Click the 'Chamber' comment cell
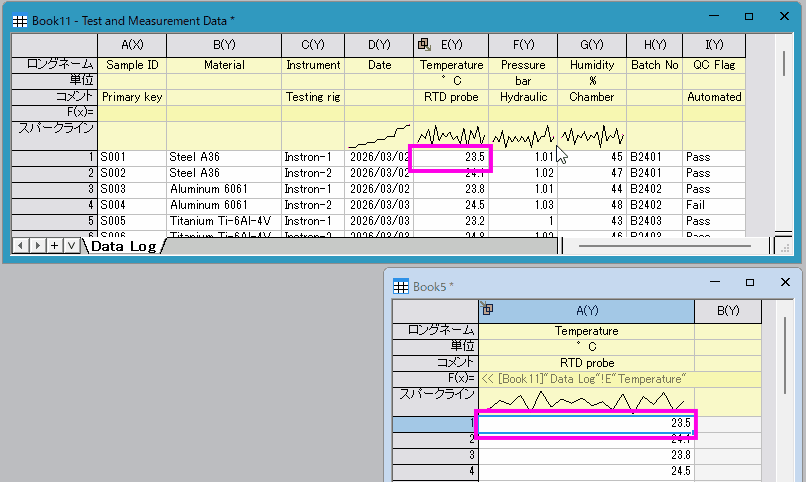Screen dimensions: 806x482 pos(592,97)
